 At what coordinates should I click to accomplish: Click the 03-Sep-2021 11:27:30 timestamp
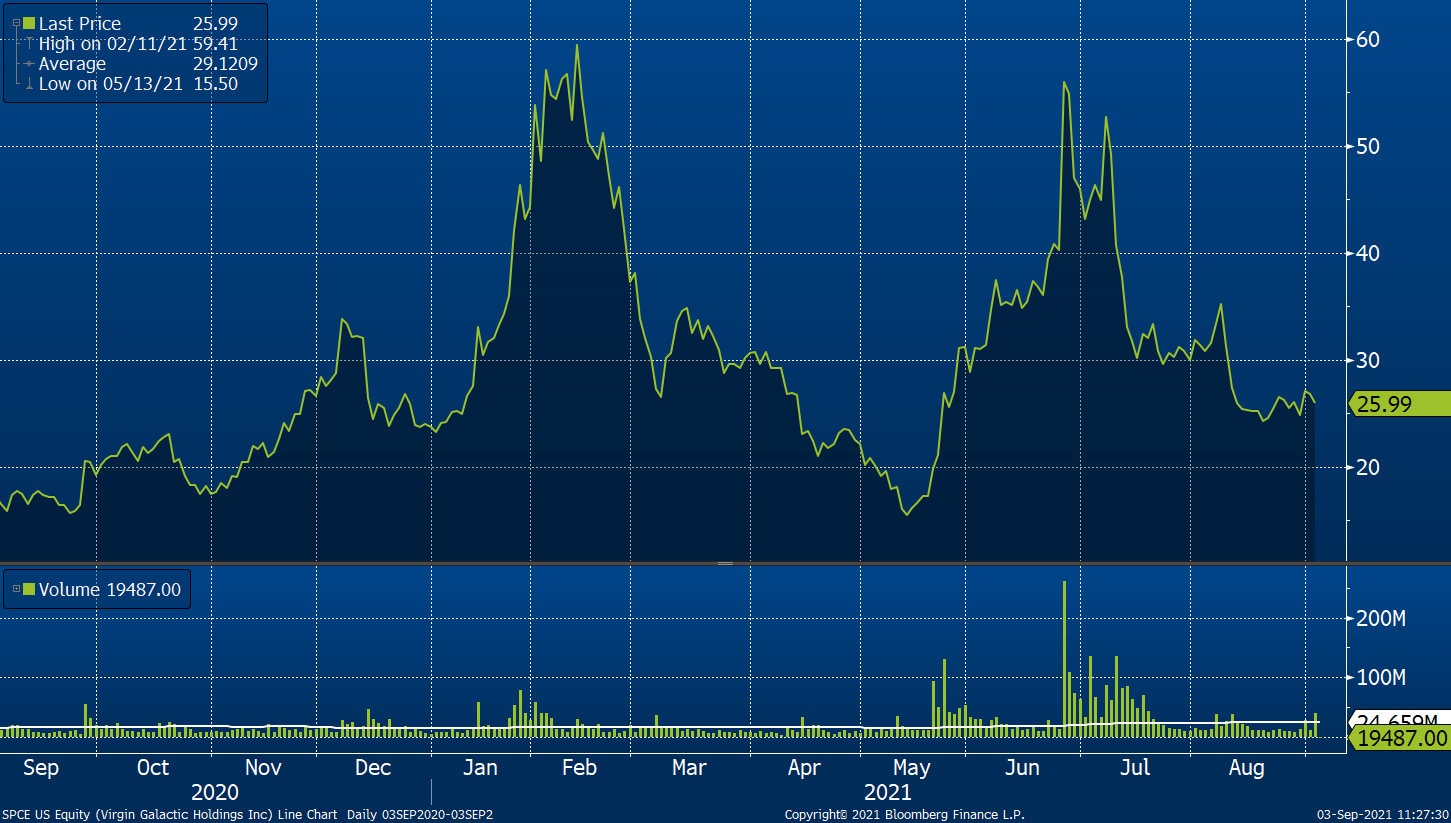click(1382, 815)
